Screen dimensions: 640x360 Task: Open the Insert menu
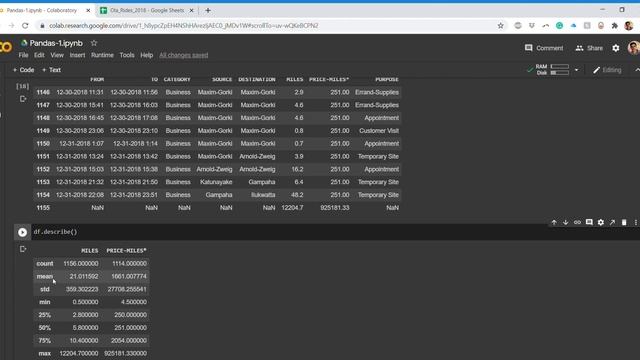(x=77, y=55)
